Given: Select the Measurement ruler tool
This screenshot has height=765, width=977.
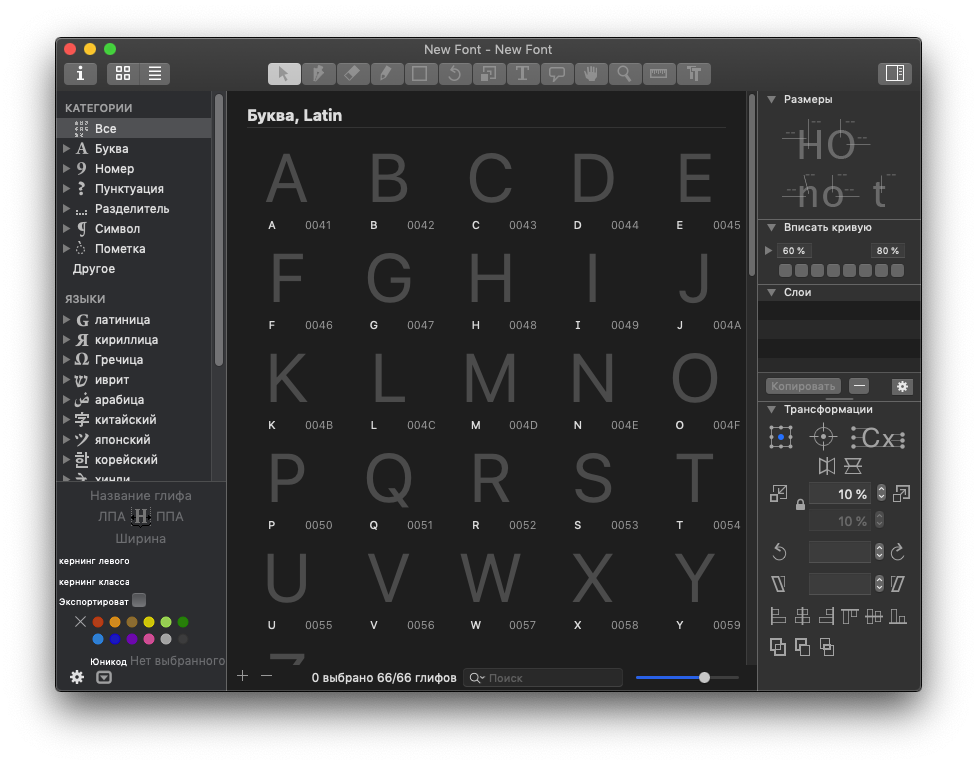Looking at the screenshot, I should tap(658, 73).
